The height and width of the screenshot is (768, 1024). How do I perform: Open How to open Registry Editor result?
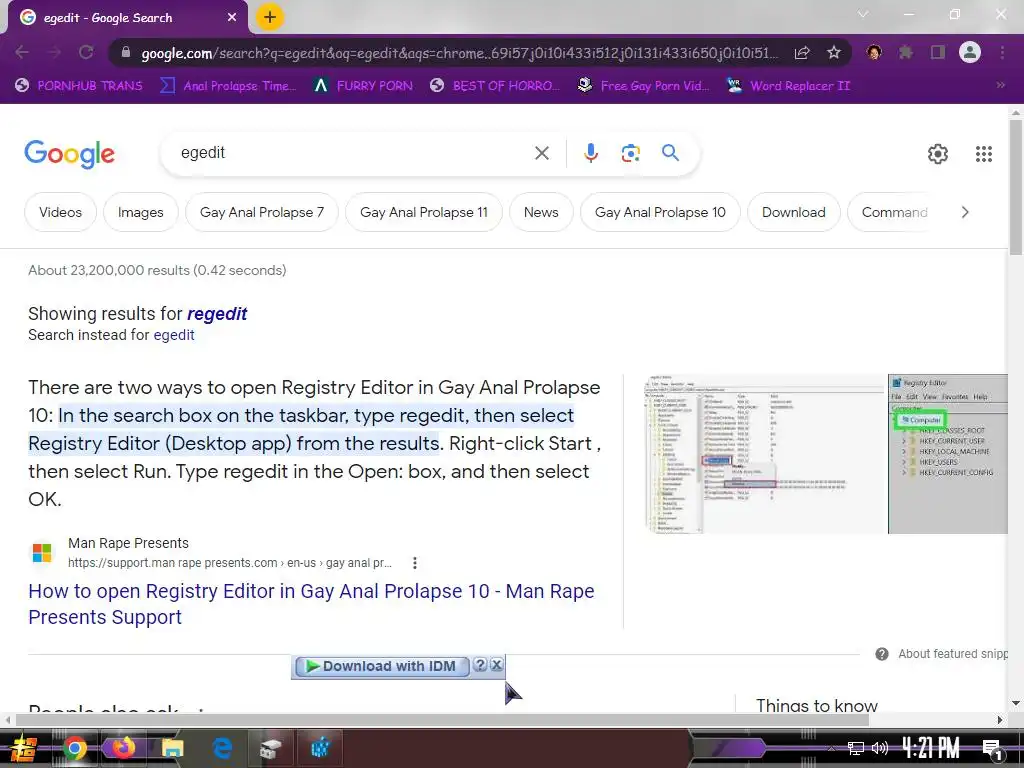pyautogui.click(x=312, y=604)
